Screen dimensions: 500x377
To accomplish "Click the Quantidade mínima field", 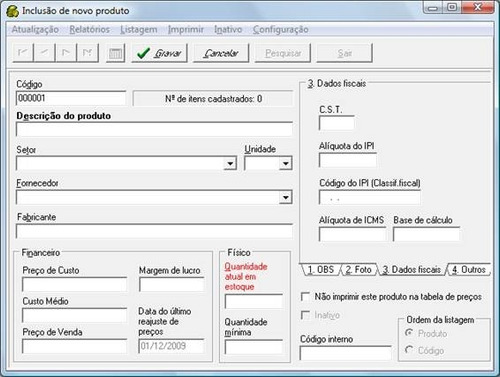I will click(x=254, y=347).
